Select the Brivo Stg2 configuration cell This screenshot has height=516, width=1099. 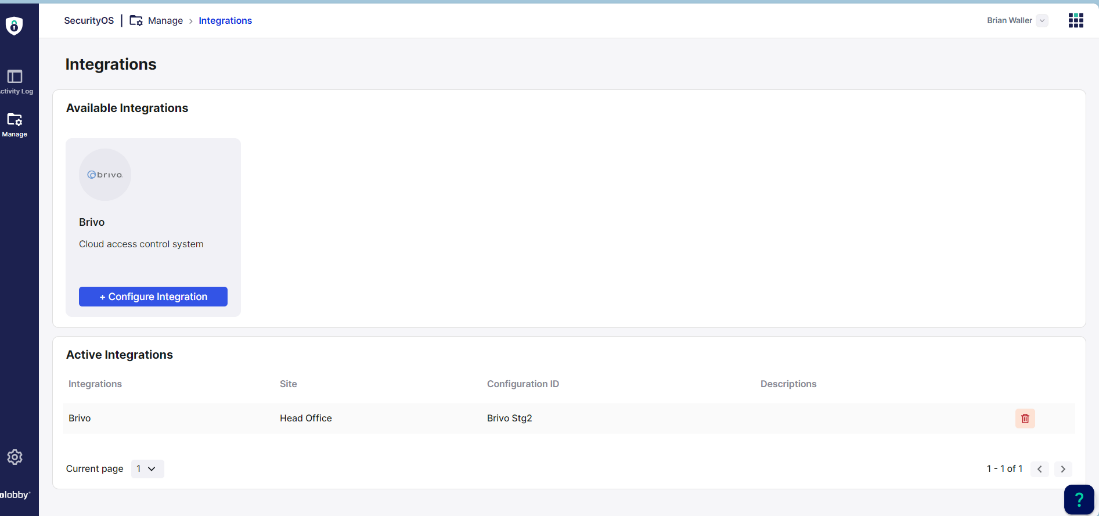[x=510, y=419]
